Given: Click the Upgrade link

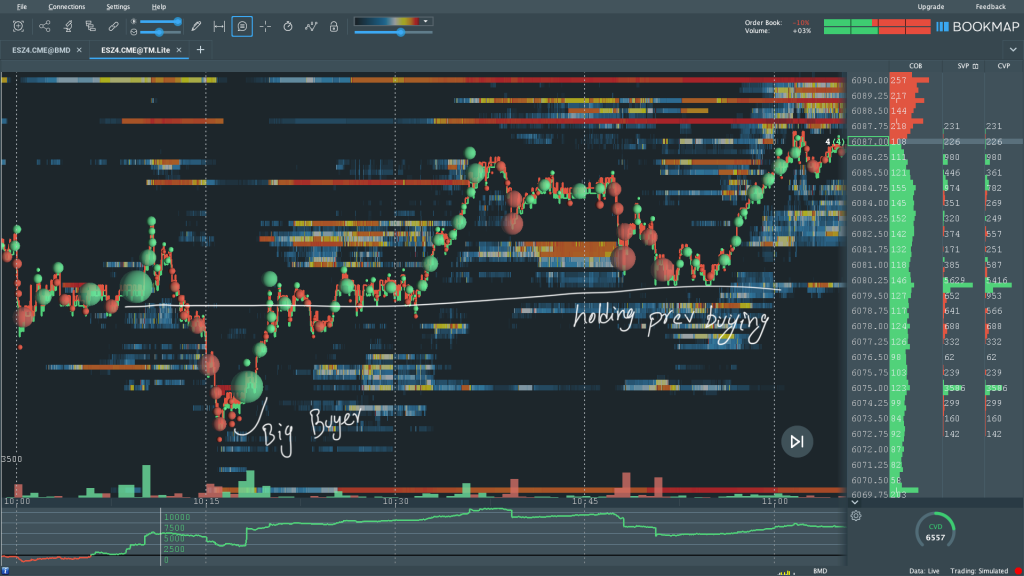Looking at the screenshot, I should [930, 7].
